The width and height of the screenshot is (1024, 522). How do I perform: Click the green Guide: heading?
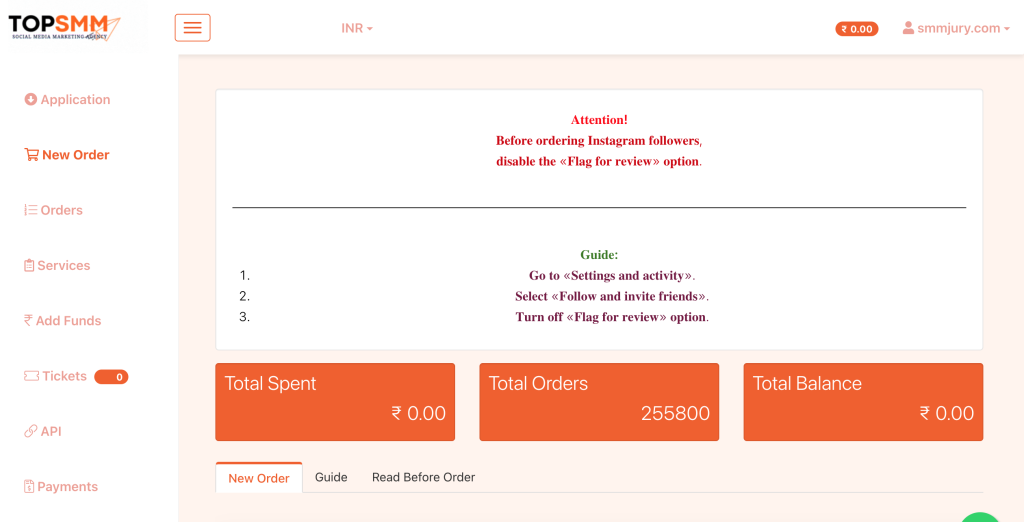[599, 255]
